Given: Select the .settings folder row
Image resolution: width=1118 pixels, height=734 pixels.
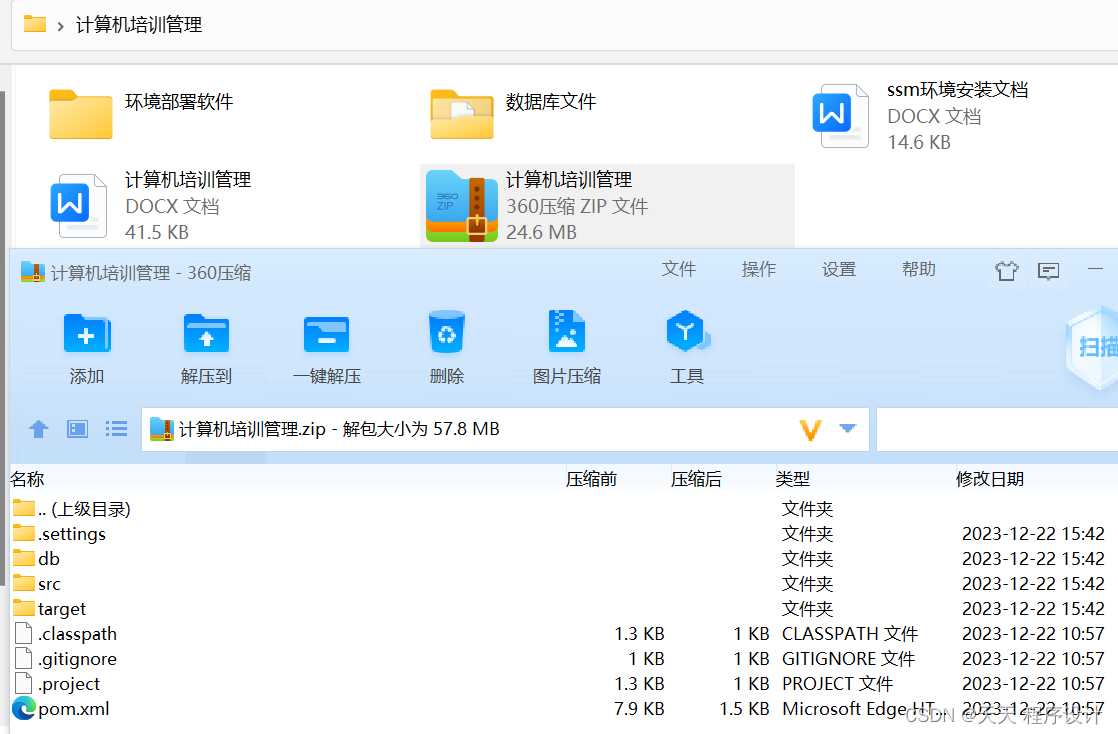Looking at the screenshot, I should tap(563, 534).
